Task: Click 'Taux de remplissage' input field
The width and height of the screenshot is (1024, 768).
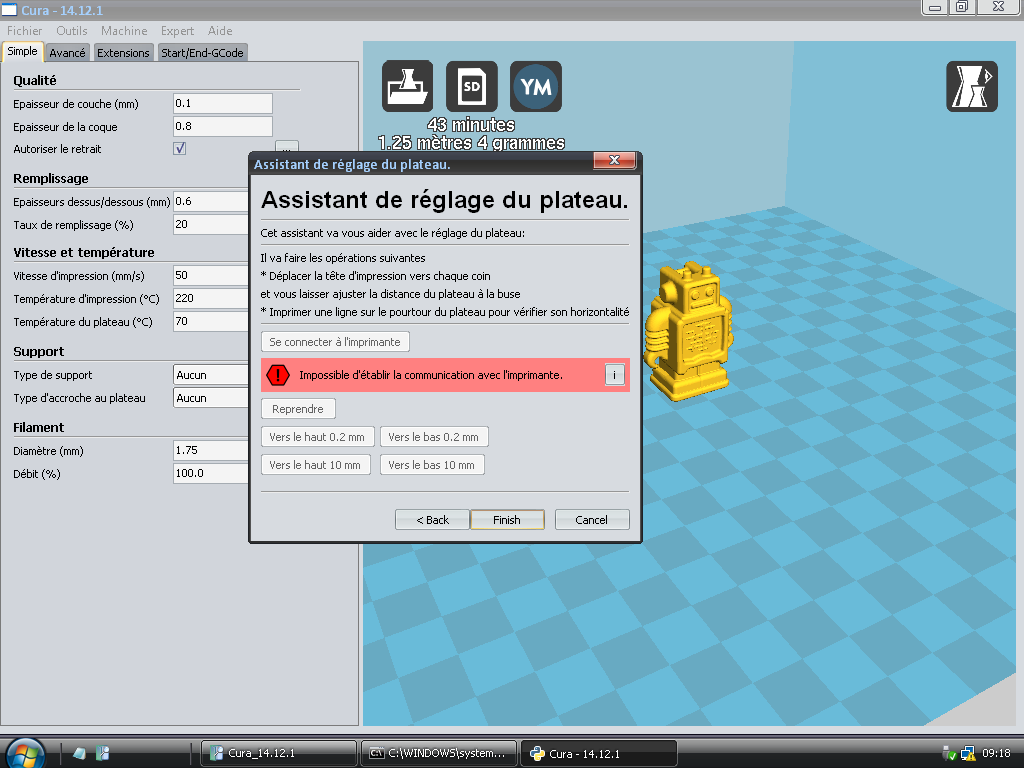Action: tap(211, 224)
